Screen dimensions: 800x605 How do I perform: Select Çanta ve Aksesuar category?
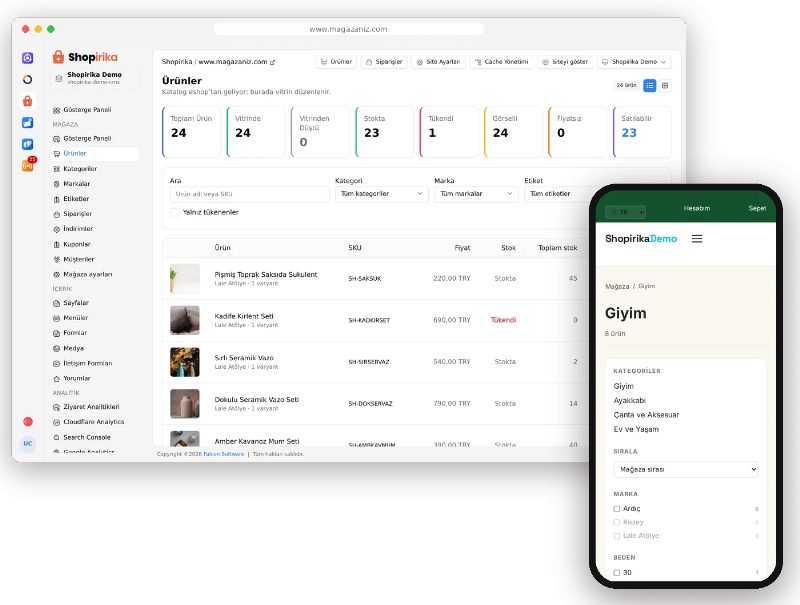[646, 415]
